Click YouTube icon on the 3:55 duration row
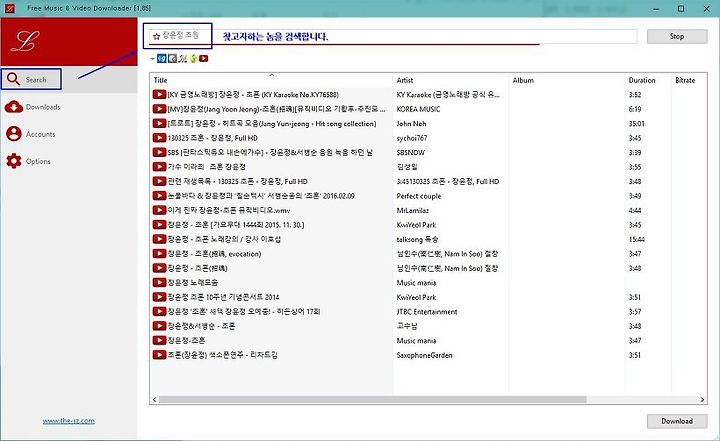720x441 pixels. point(159,167)
